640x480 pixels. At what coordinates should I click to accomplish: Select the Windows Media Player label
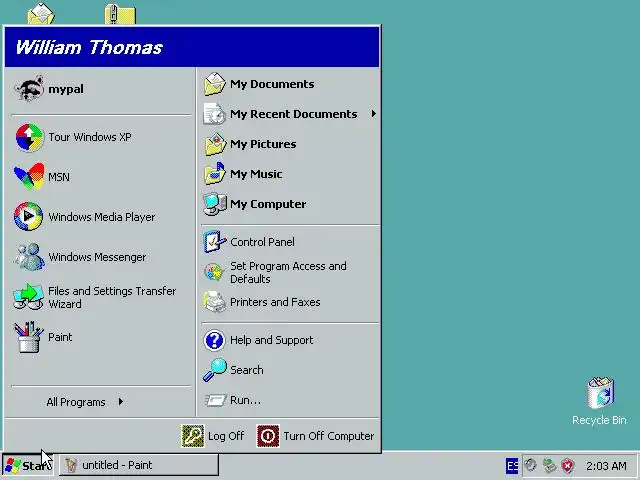click(x=102, y=217)
